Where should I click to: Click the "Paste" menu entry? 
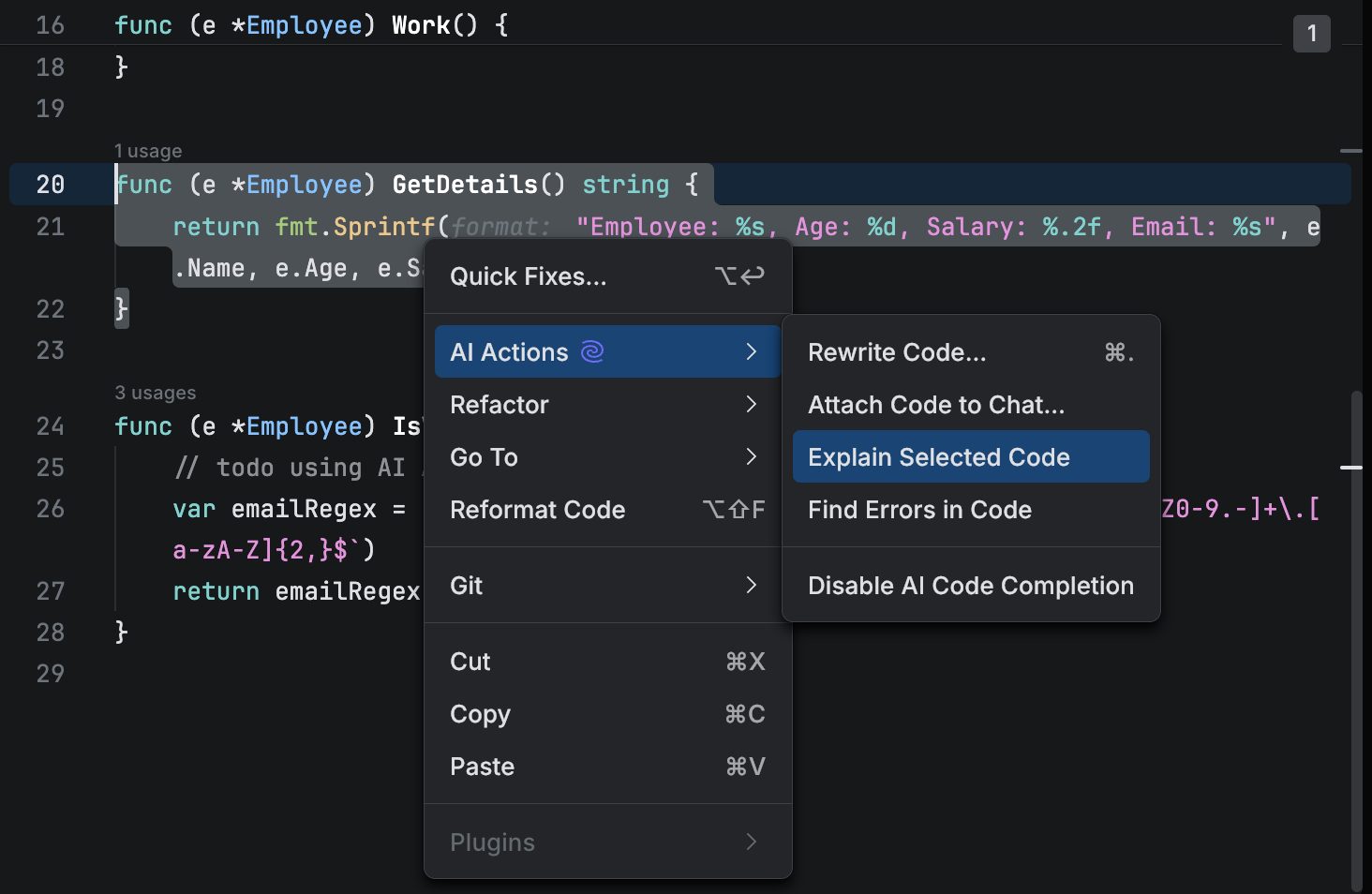tap(482, 766)
